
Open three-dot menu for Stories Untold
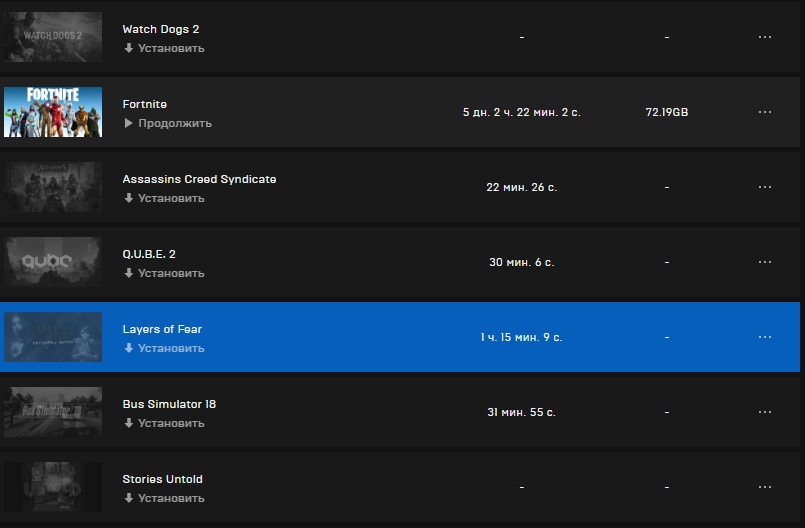point(764,487)
